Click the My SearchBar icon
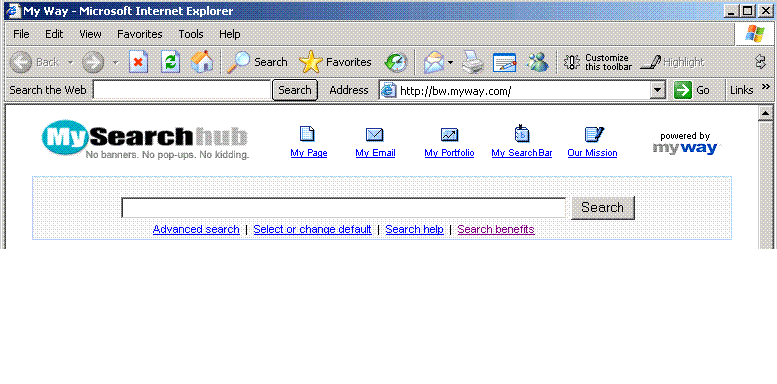Viewport: 777px width, 384px height. click(522, 133)
